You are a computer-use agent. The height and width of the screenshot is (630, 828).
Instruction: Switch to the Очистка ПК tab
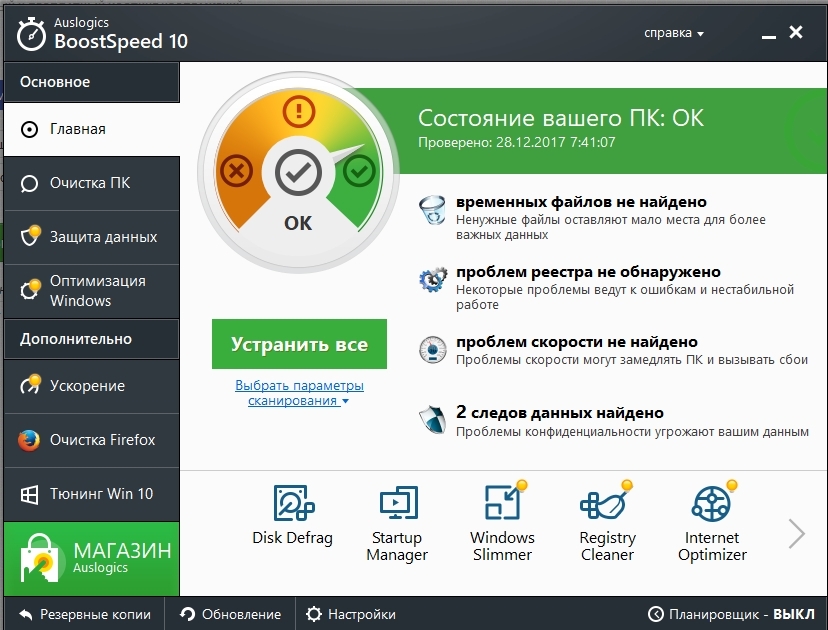pos(90,183)
